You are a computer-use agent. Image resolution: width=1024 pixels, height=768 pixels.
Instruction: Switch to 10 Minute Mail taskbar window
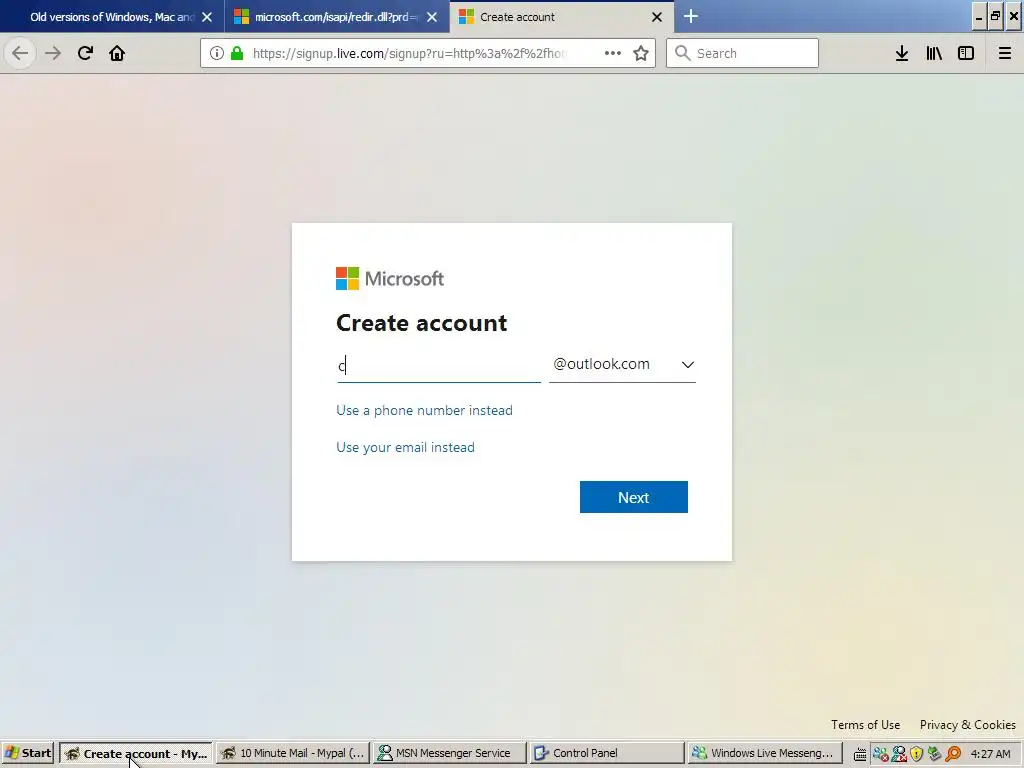coord(293,753)
